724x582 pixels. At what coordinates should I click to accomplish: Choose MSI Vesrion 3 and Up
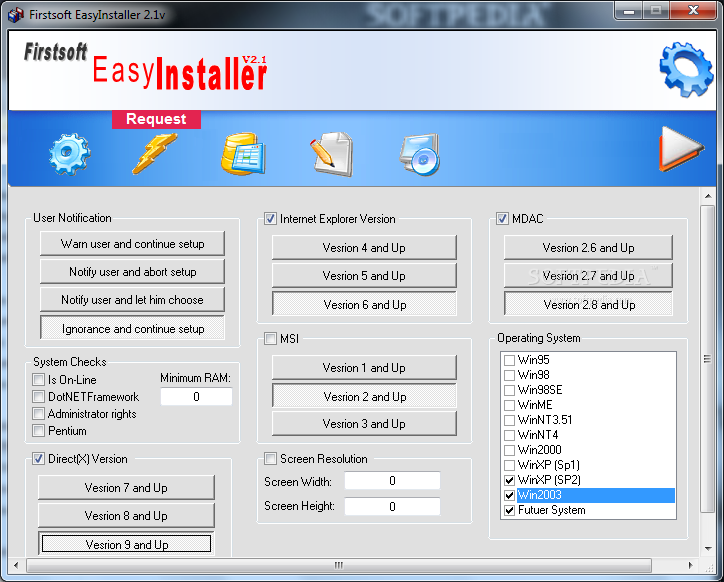tap(364, 424)
